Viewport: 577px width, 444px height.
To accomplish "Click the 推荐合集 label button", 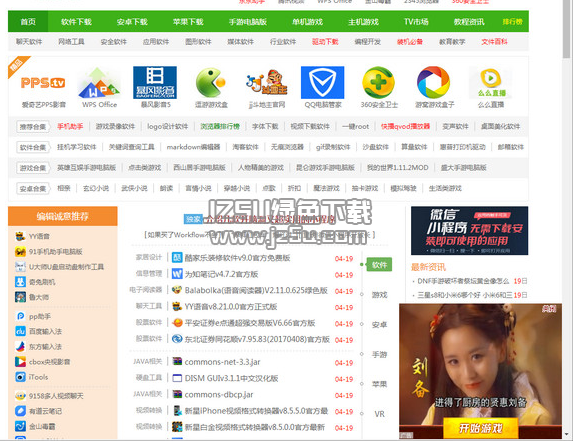I will tap(33, 127).
